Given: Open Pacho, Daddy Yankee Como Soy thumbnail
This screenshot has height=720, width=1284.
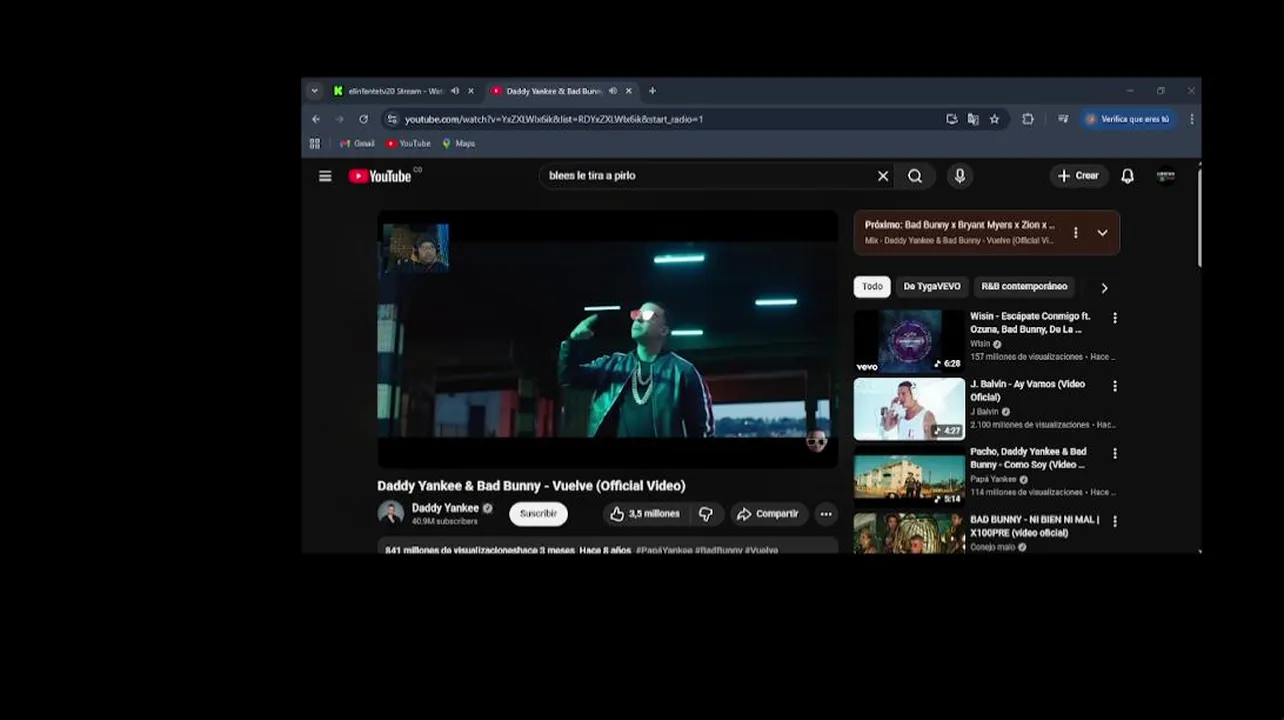Looking at the screenshot, I should (909, 477).
